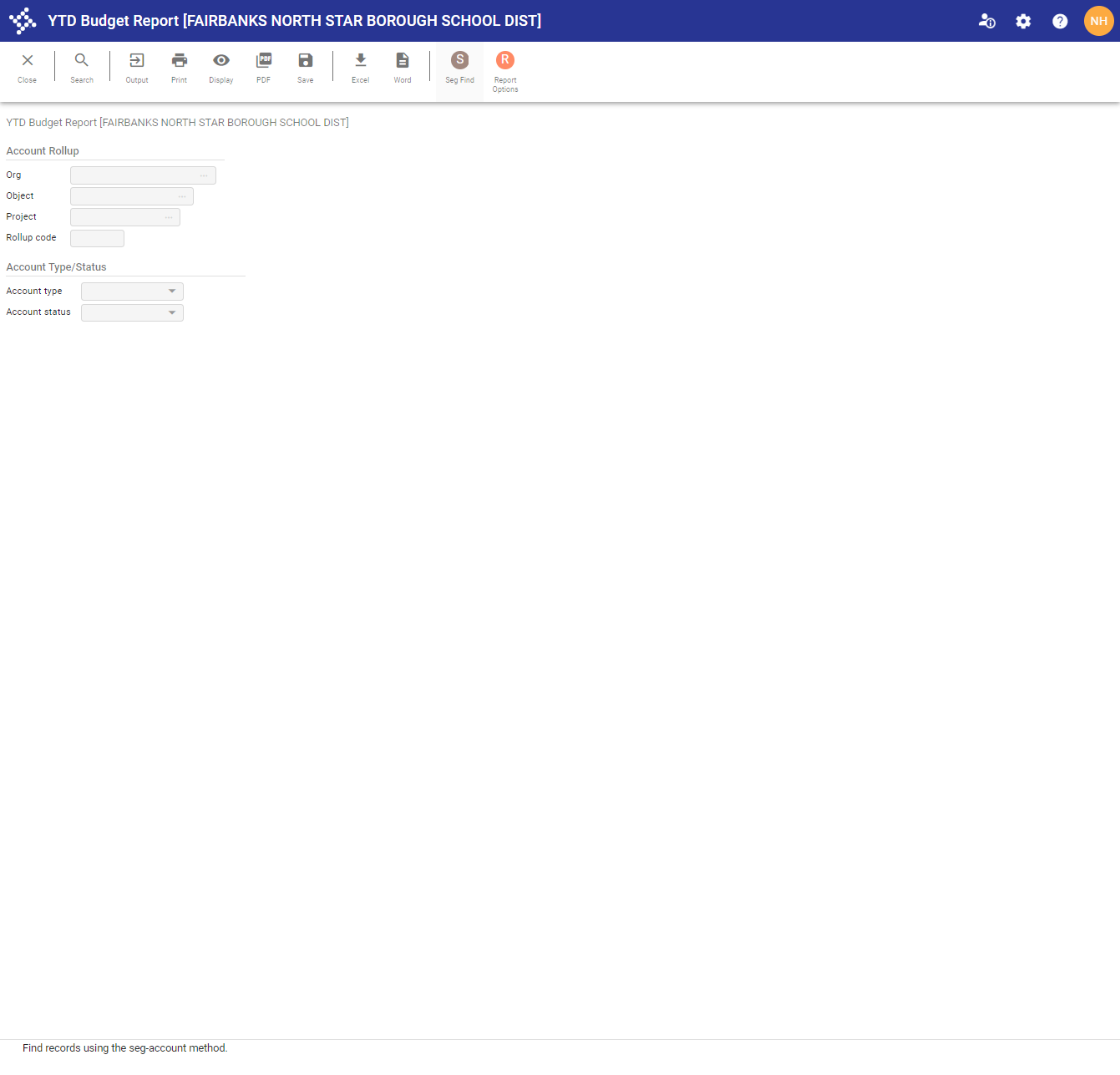Open the Output option in toolbar

point(137,68)
